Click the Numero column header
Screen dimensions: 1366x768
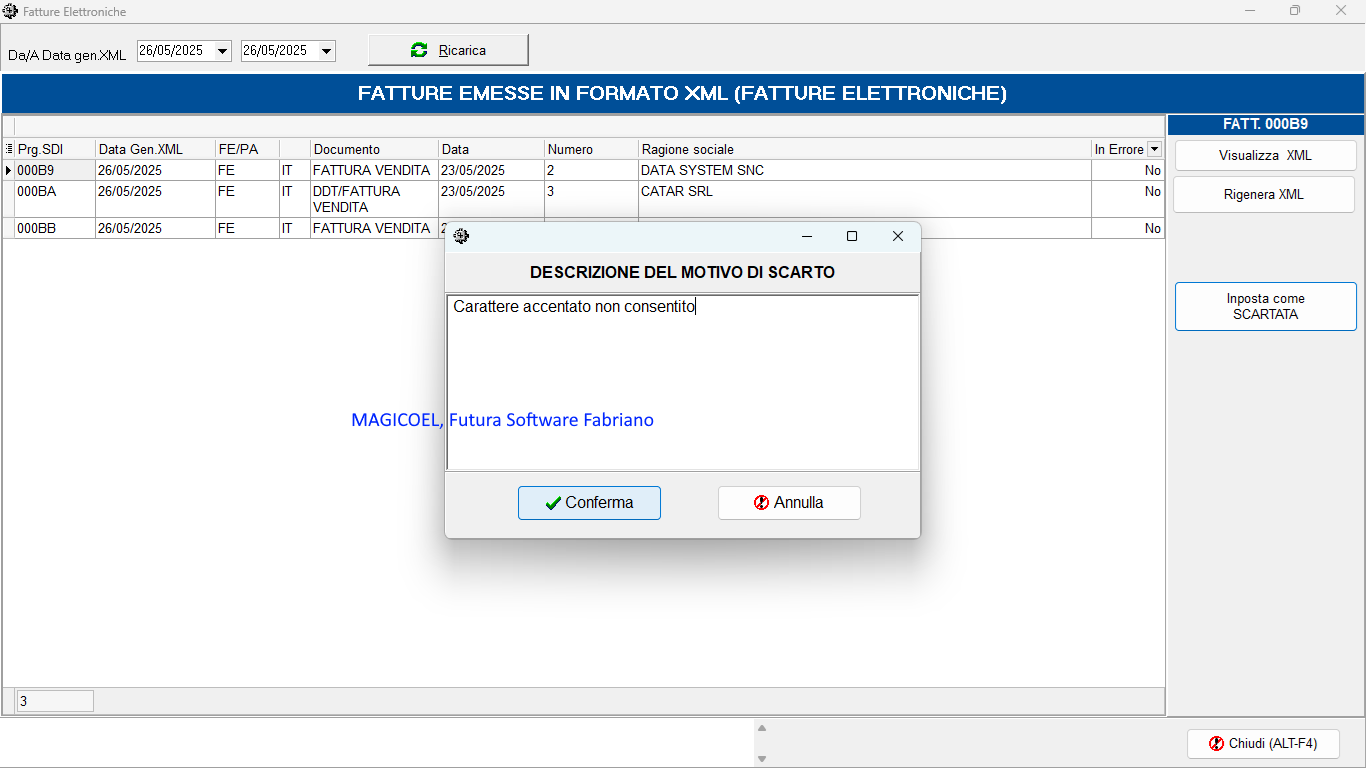pos(591,149)
